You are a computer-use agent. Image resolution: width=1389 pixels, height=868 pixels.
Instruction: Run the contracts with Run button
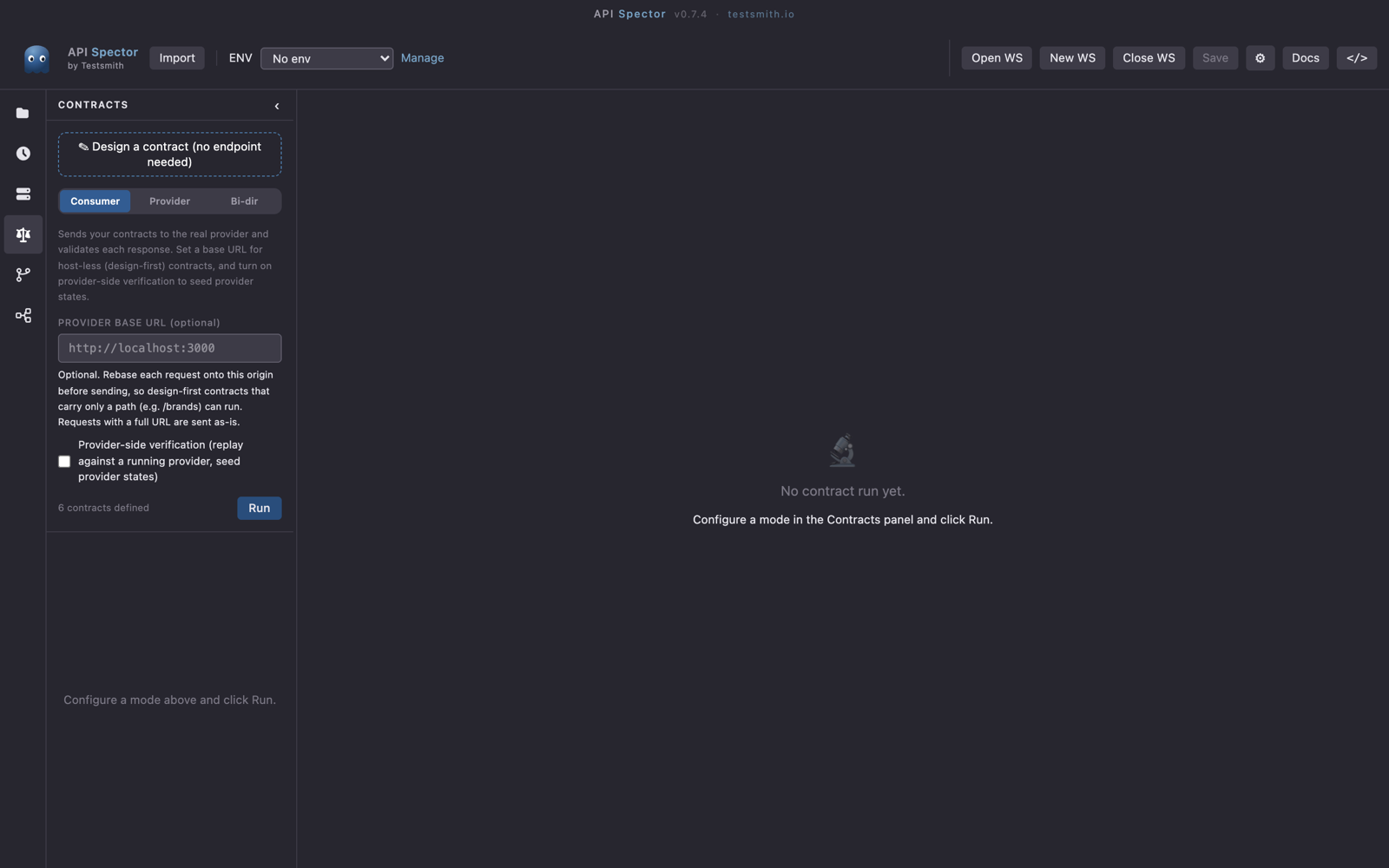click(x=259, y=509)
